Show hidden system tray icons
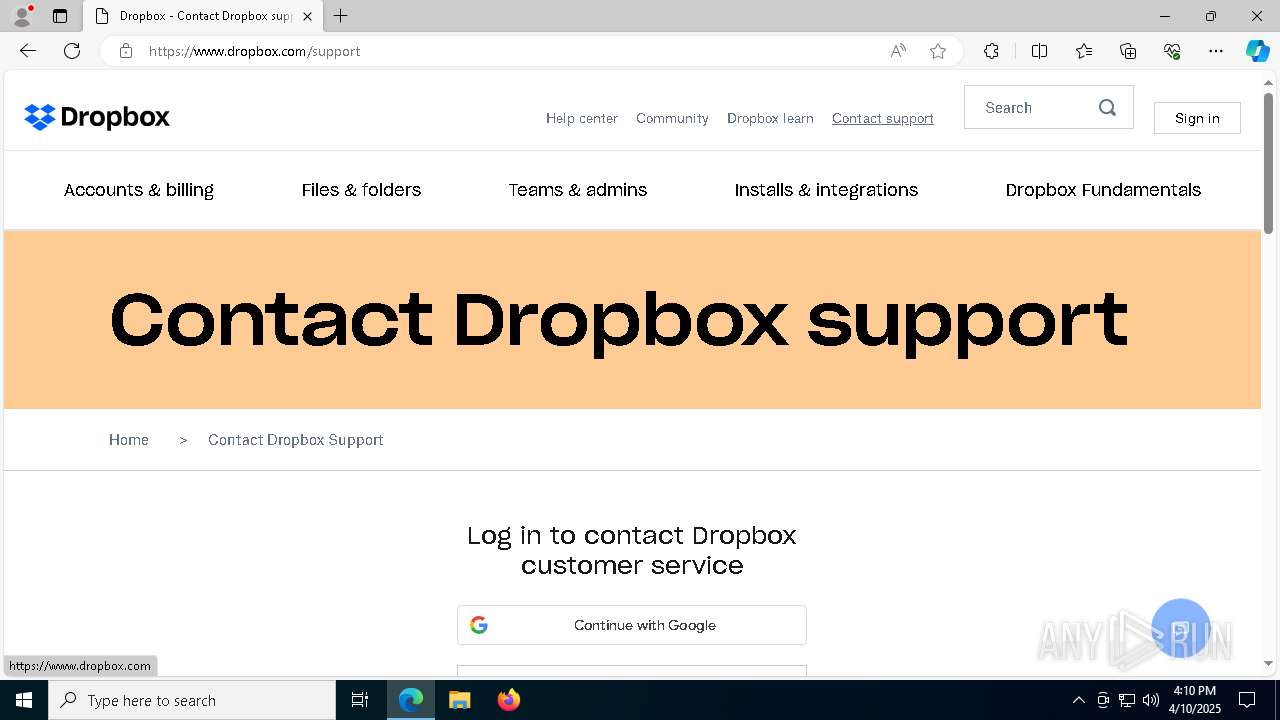This screenshot has width=1280, height=720. tap(1078, 700)
